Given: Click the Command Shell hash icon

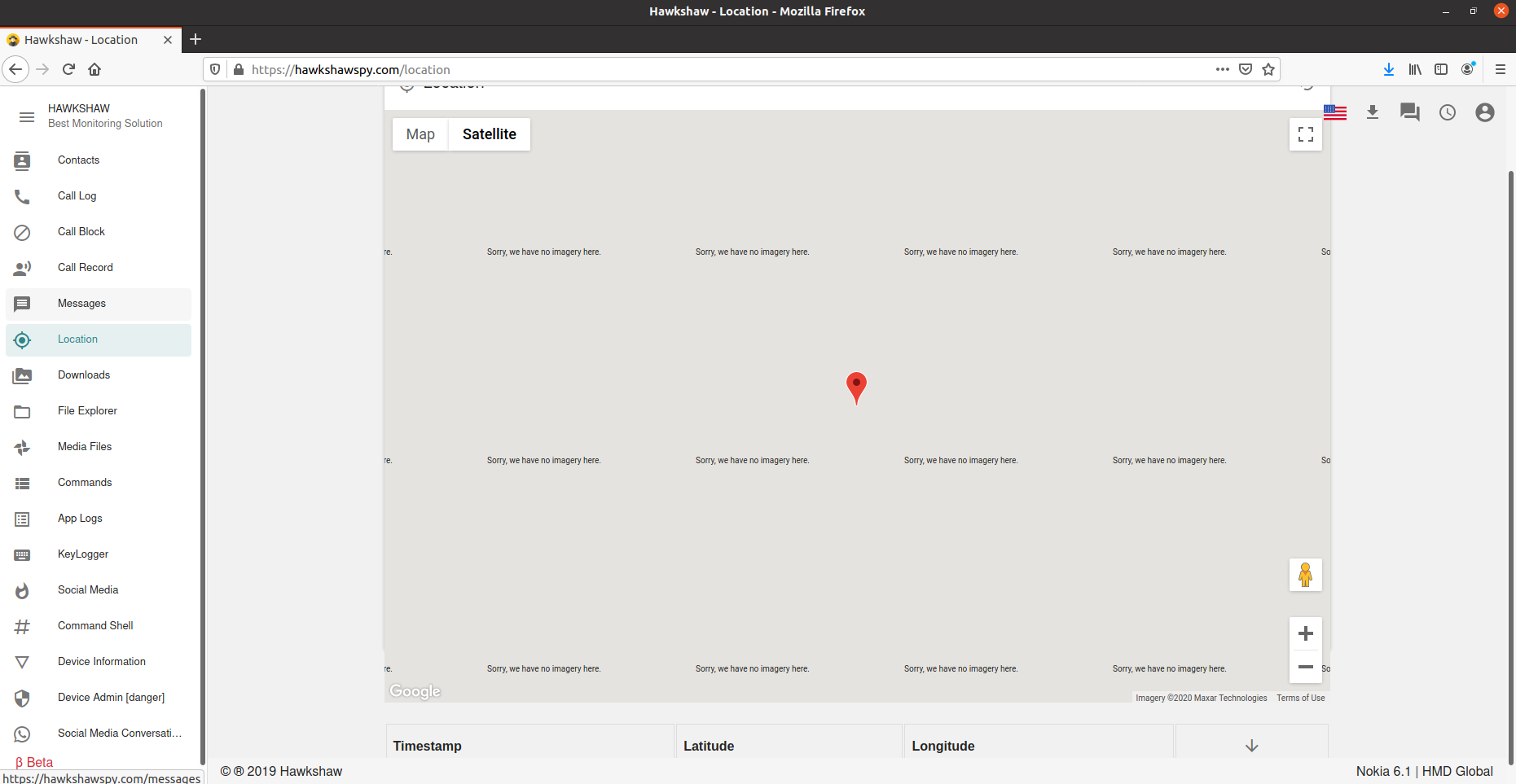Looking at the screenshot, I should coord(22,627).
